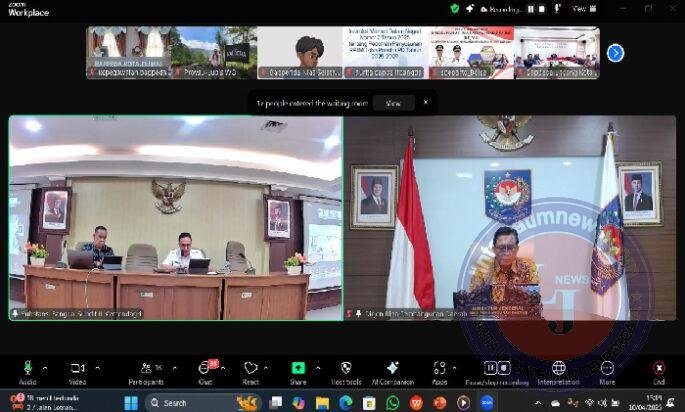Expand the audio options arrow next to the microphone
685x412 pixels.
click(x=44, y=367)
